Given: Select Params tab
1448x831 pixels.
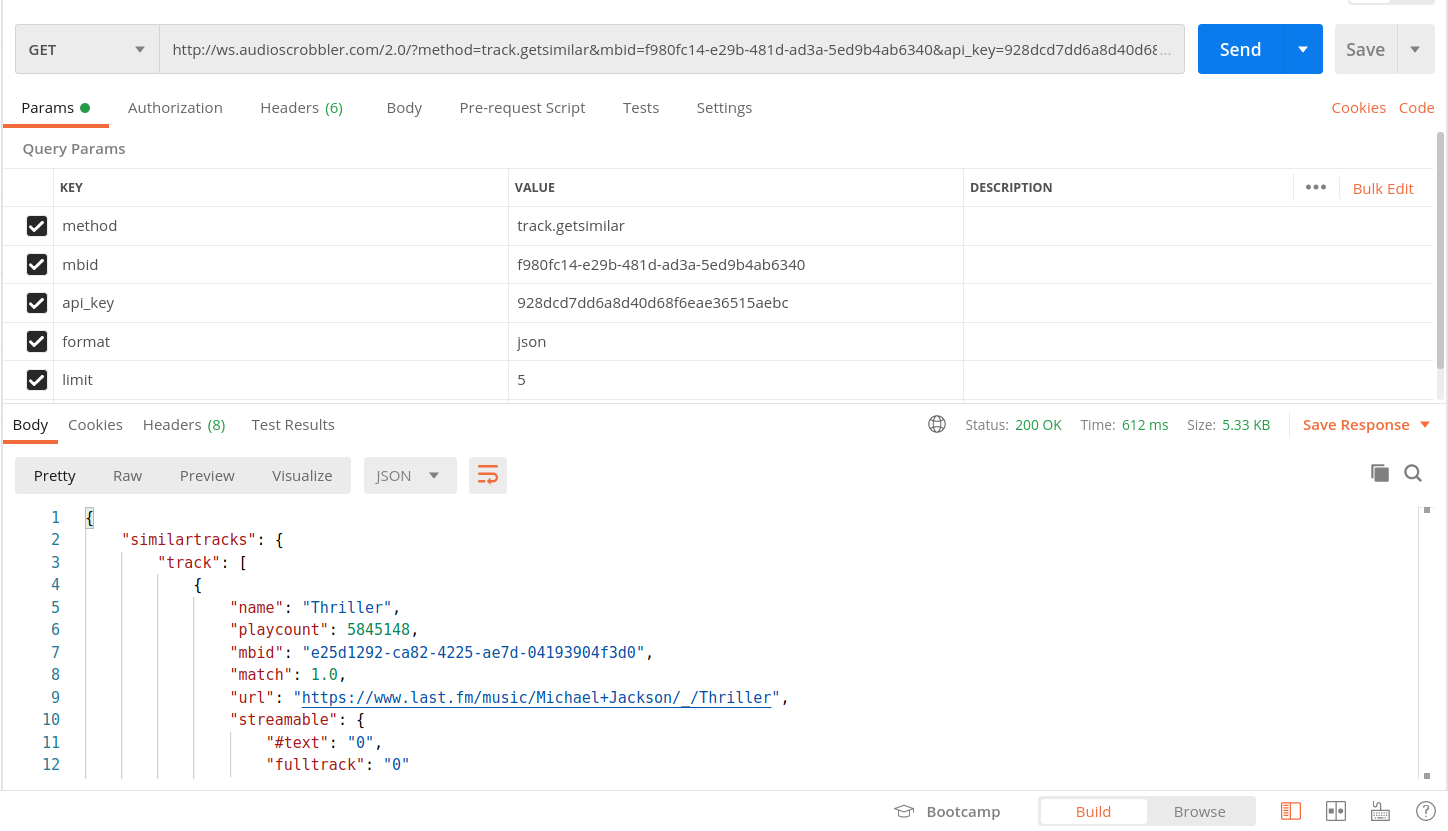Looking at the screenshot, I should point(55,107).
